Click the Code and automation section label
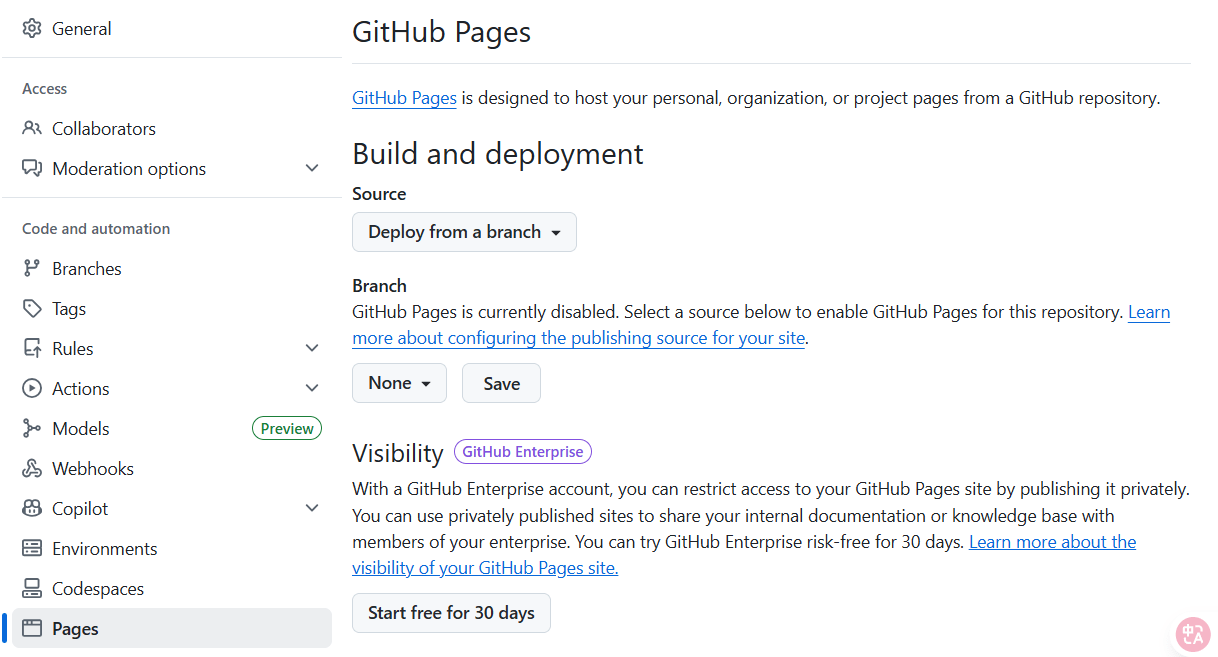Image resolution: width=1218 pixels, height=657 pixels. click(96, 229)
